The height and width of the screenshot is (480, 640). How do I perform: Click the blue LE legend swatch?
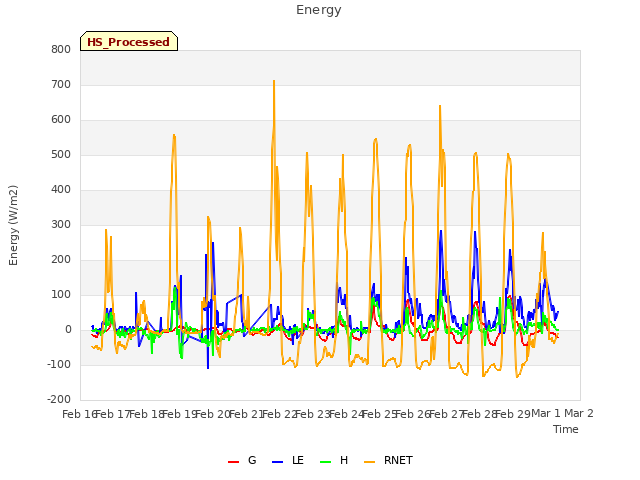click(x=278, y=462)
